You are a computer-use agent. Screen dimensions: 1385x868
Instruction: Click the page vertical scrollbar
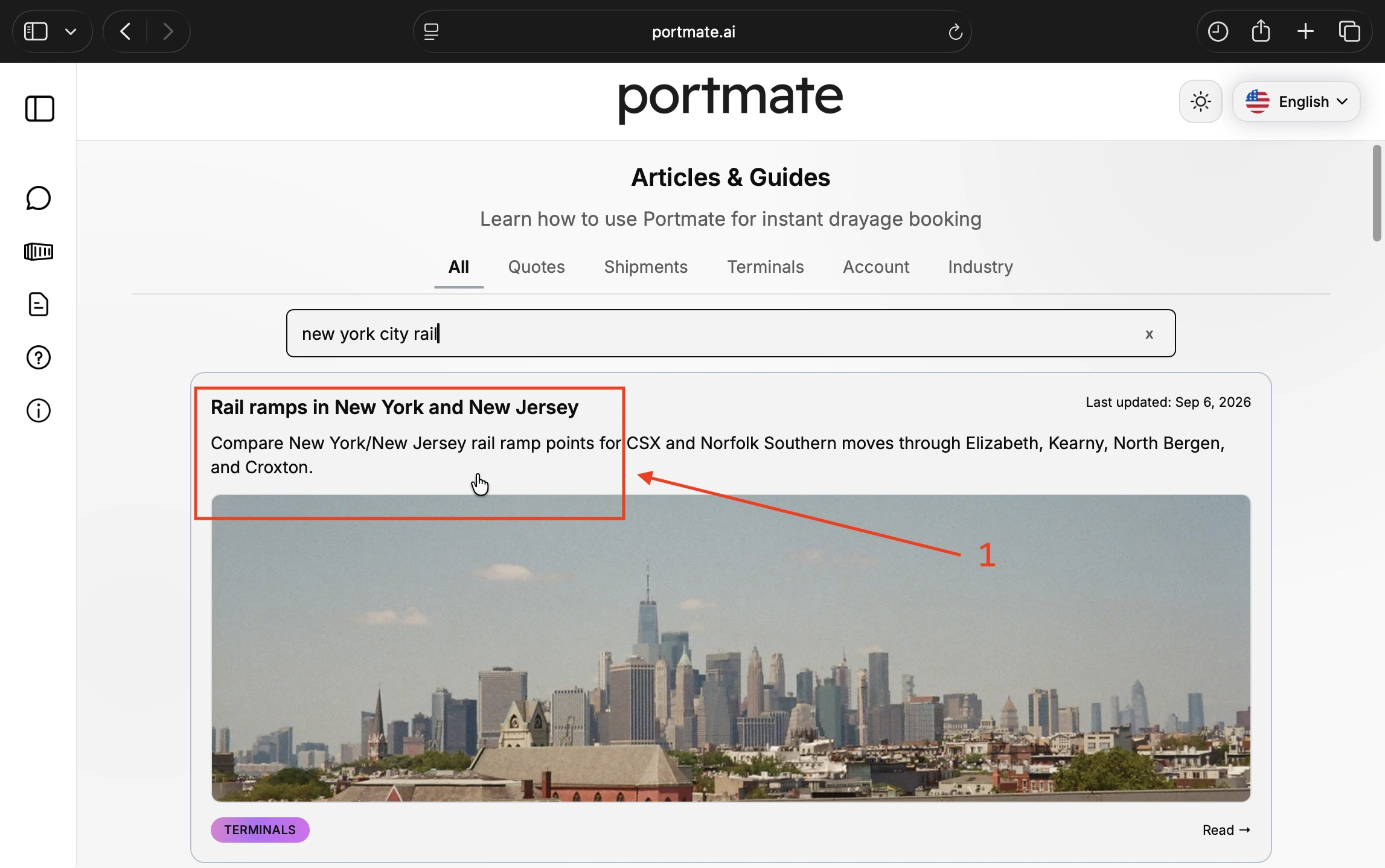1377,193
